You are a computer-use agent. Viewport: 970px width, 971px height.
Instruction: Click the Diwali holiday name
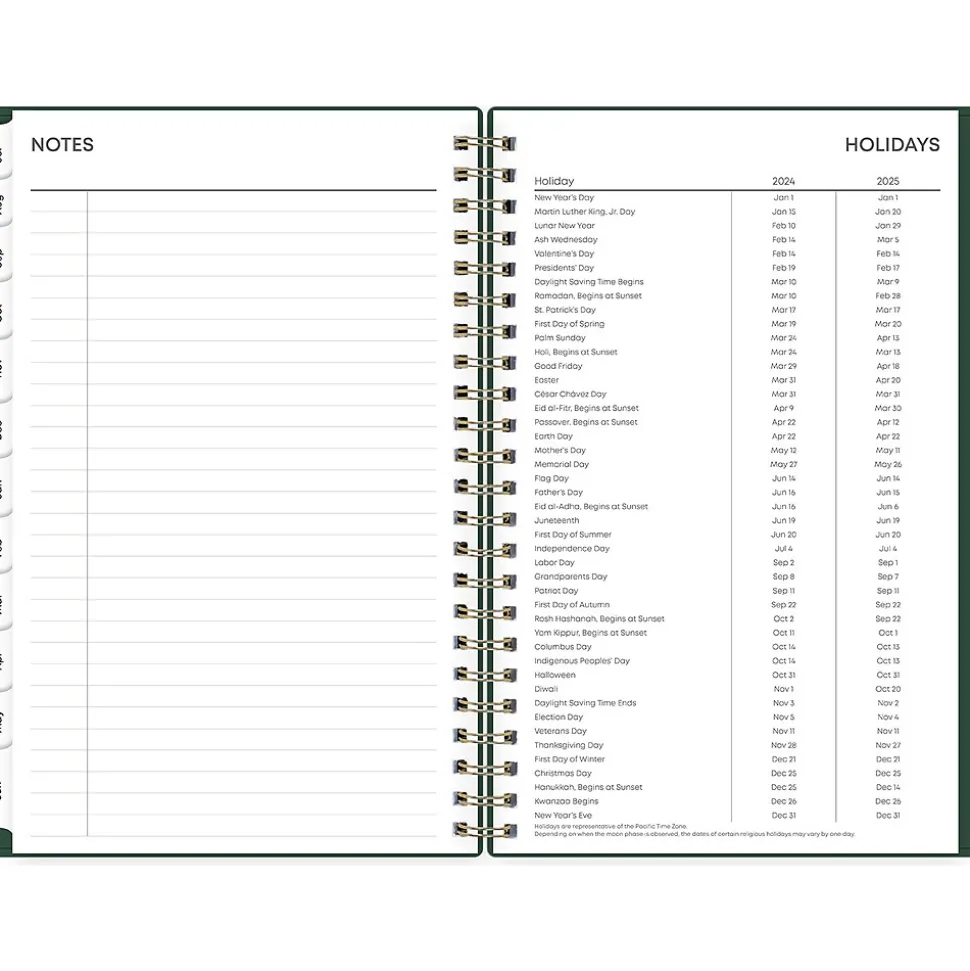click(546, 689)
